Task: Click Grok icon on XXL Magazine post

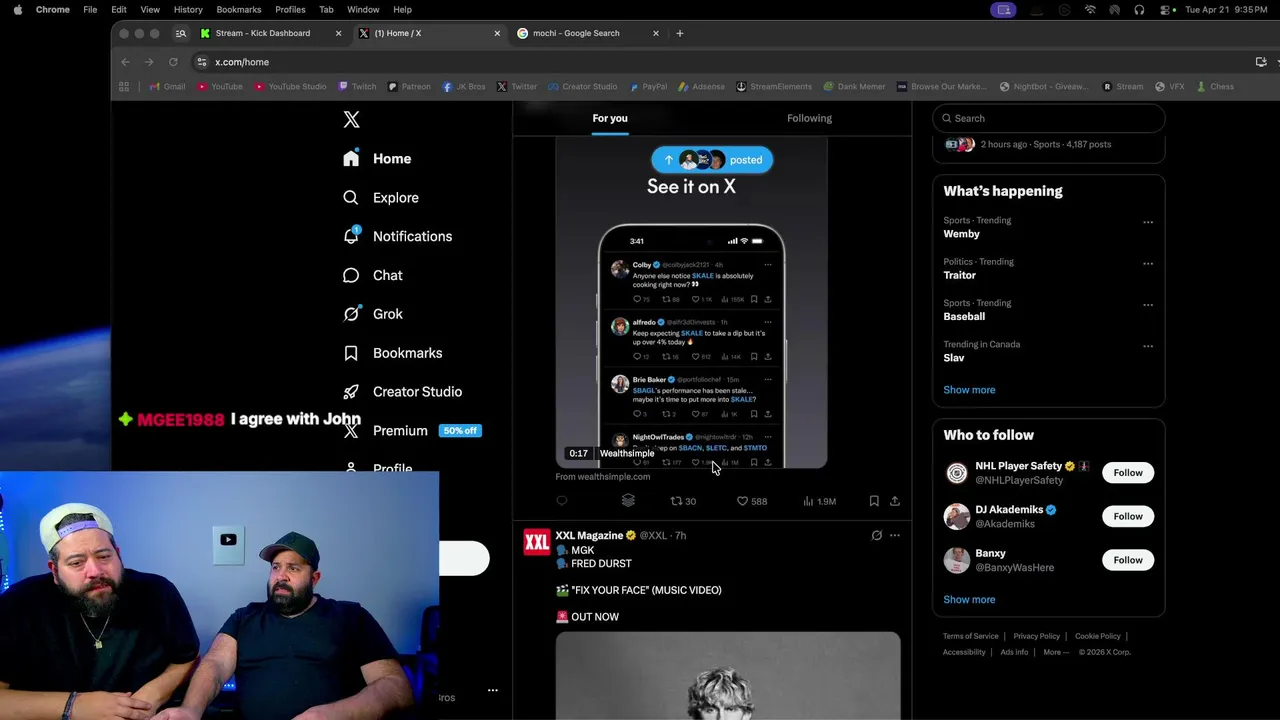Action: 877,536
